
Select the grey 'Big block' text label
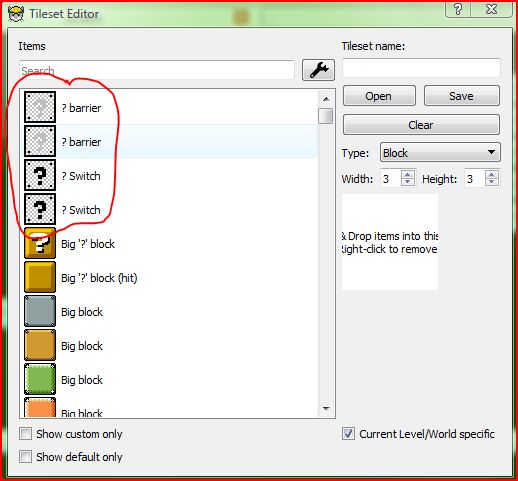pyautogui.click(x=82, y=312)
